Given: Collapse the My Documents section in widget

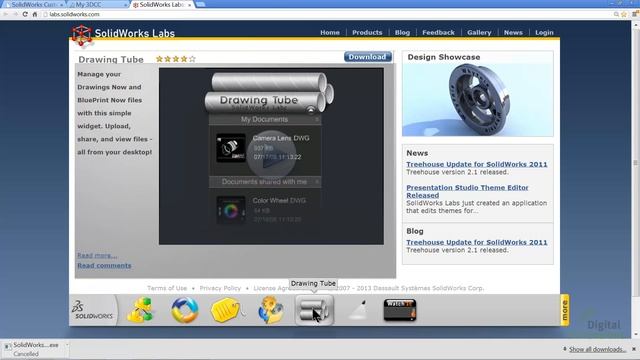Looking at the screenshot, I should tap(317, 119).
